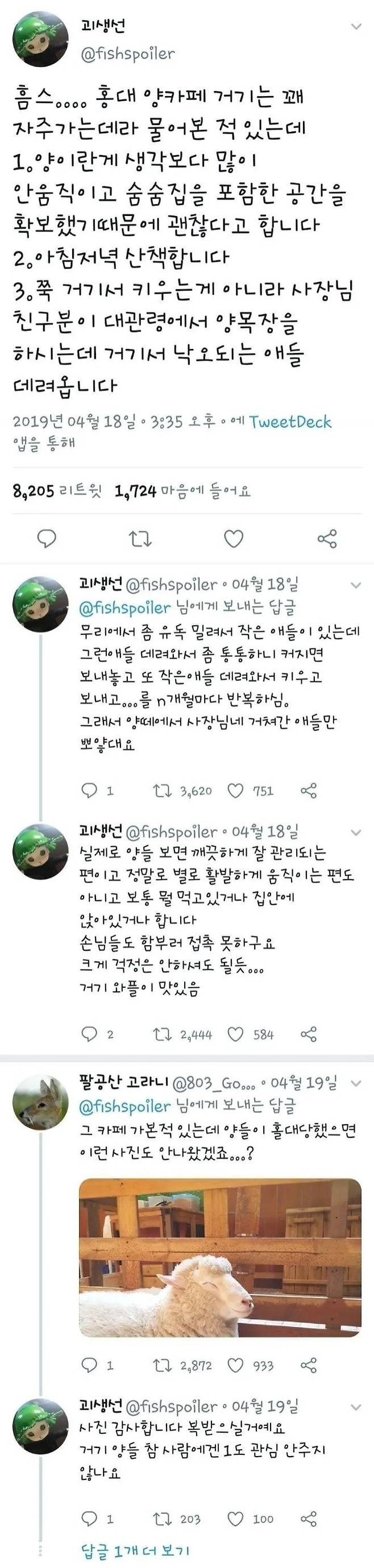Open reply icon on the 3,620-retweet reply
The image size is (374, 1568).
pos(90,791)
